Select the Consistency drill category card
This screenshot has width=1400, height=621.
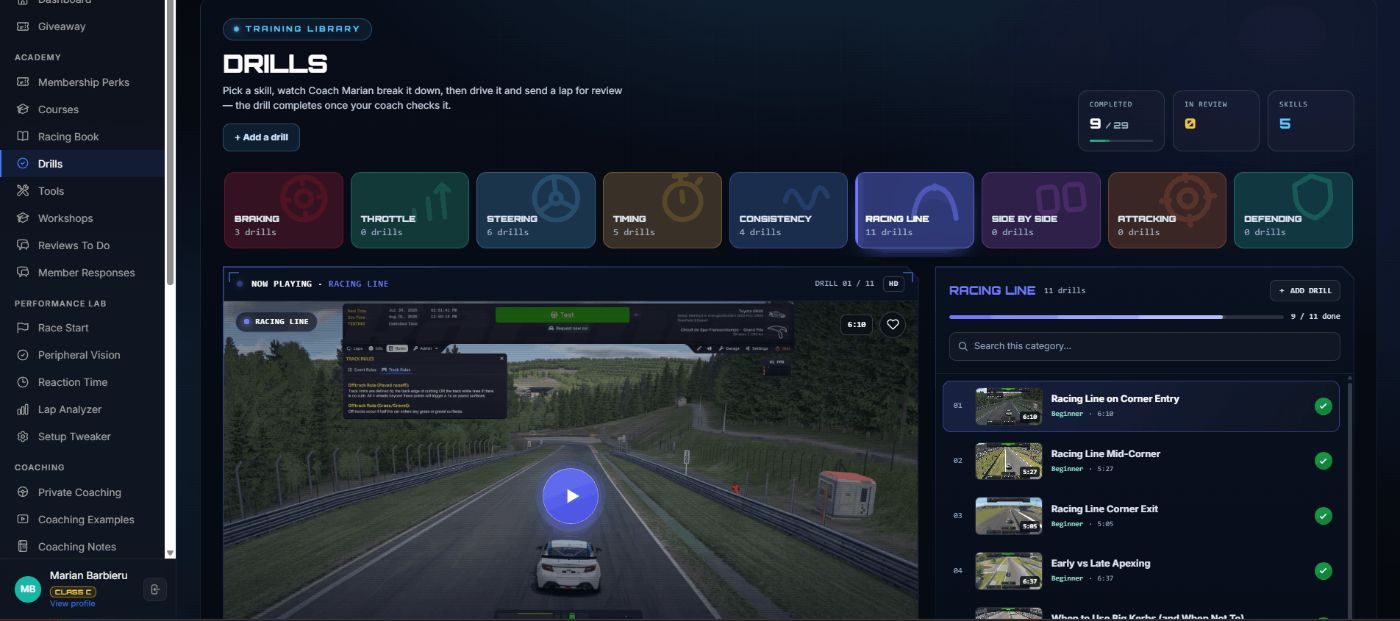[788, 210]
